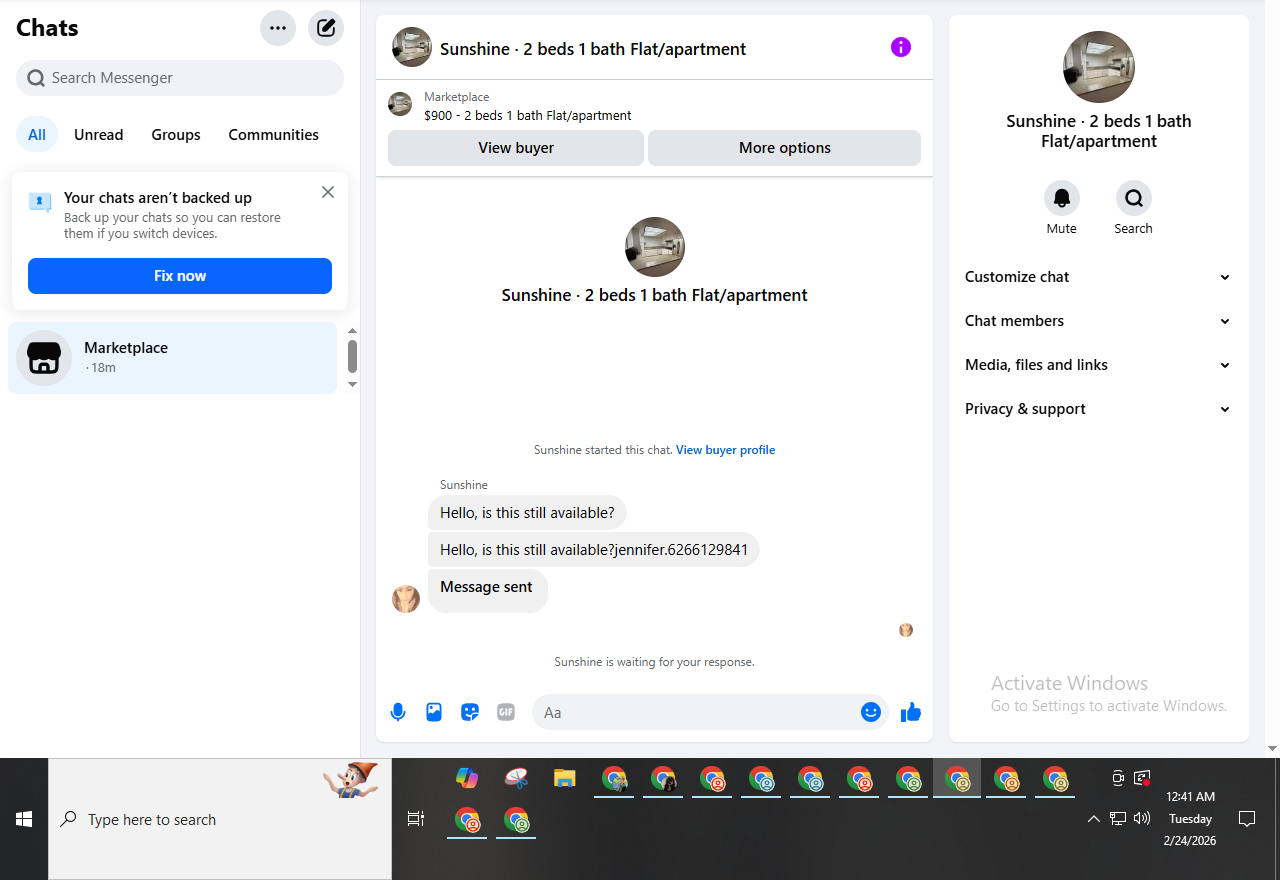1280x880 pixels.
Task: Expand Media, files and links section
Action: pos(1099,365)
